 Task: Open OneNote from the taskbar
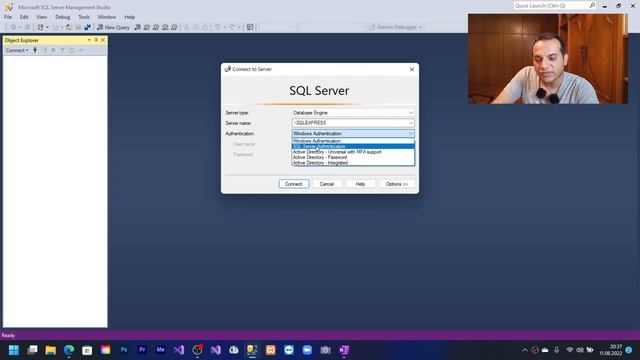point(344,350)
